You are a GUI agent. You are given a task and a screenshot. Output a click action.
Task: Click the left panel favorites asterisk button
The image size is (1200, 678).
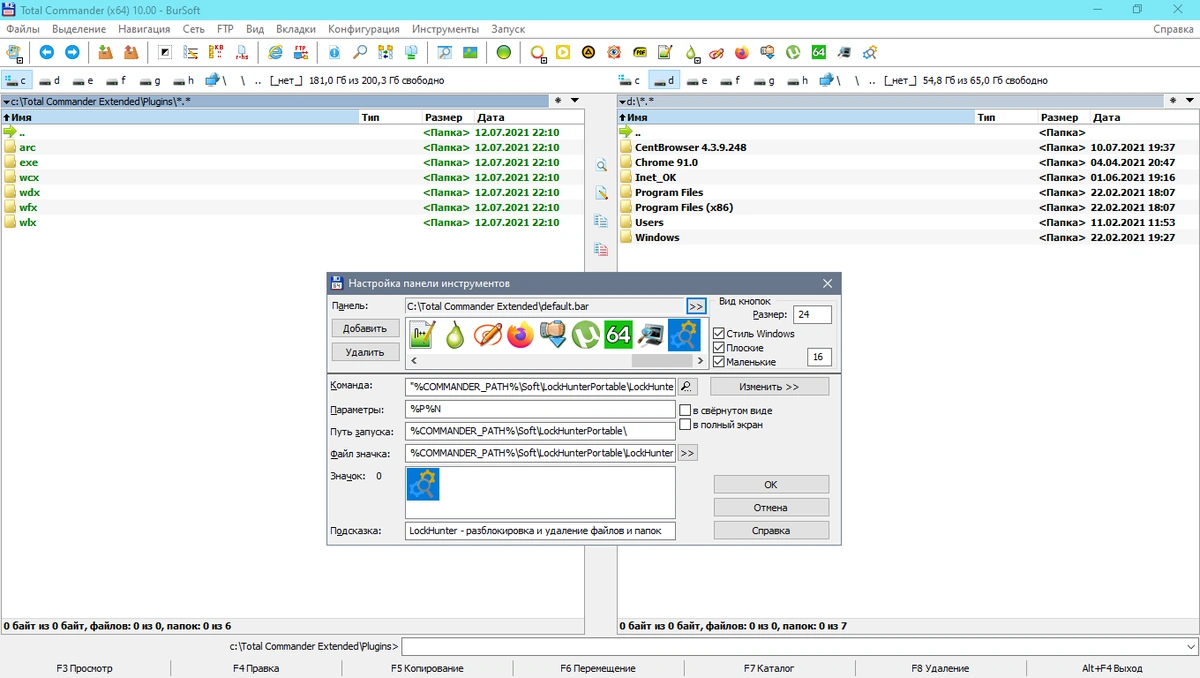pos(558,101)
